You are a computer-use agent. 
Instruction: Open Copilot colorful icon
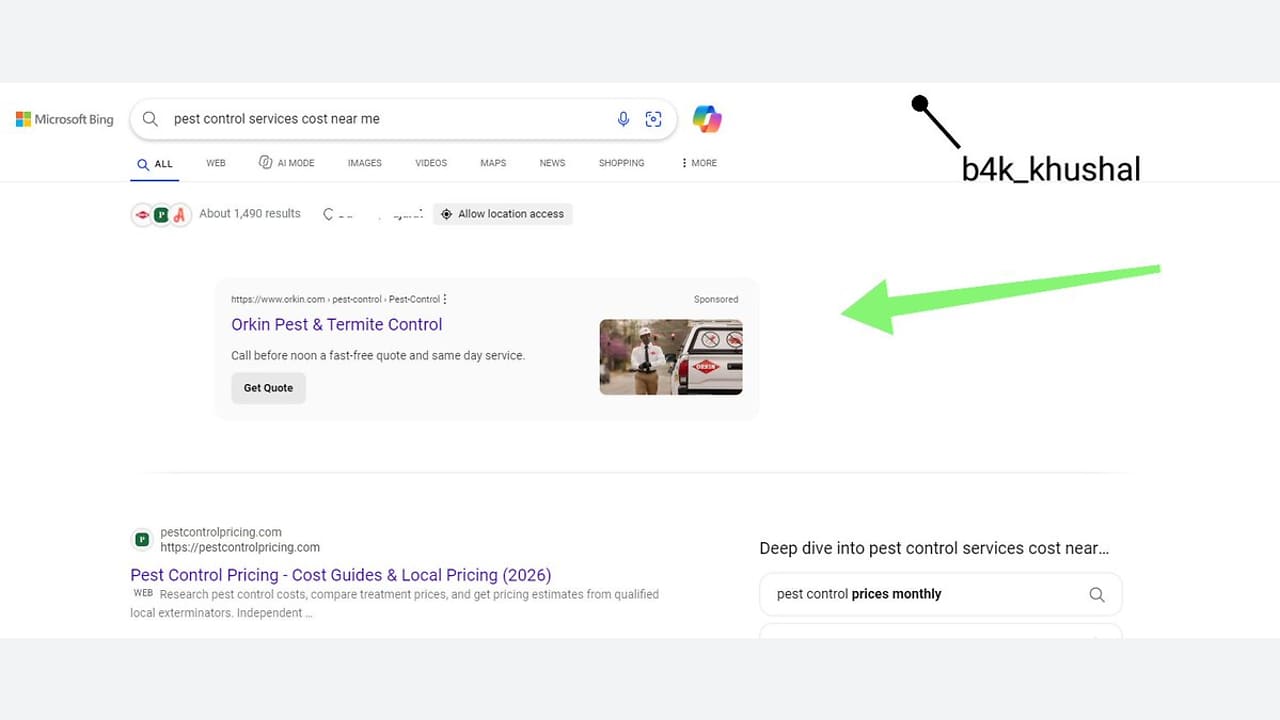[x=707, y=119]
